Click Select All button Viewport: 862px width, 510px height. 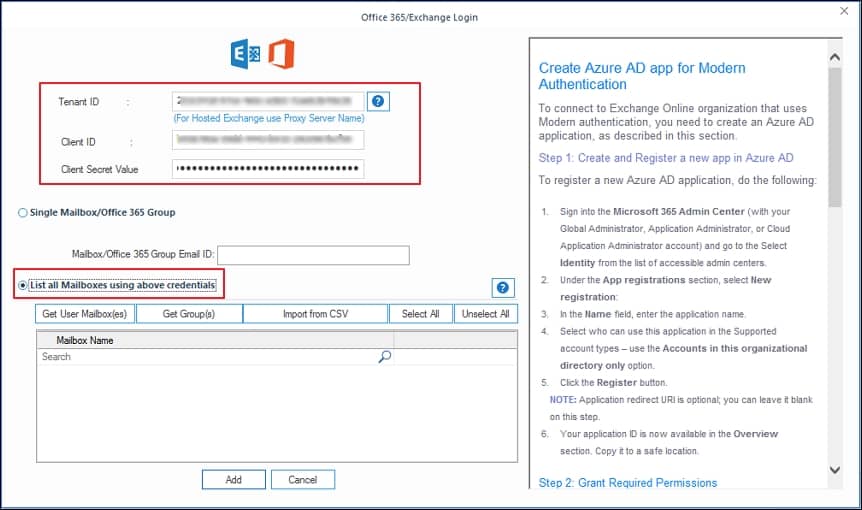pyautogui.click(x=421, y=314)
